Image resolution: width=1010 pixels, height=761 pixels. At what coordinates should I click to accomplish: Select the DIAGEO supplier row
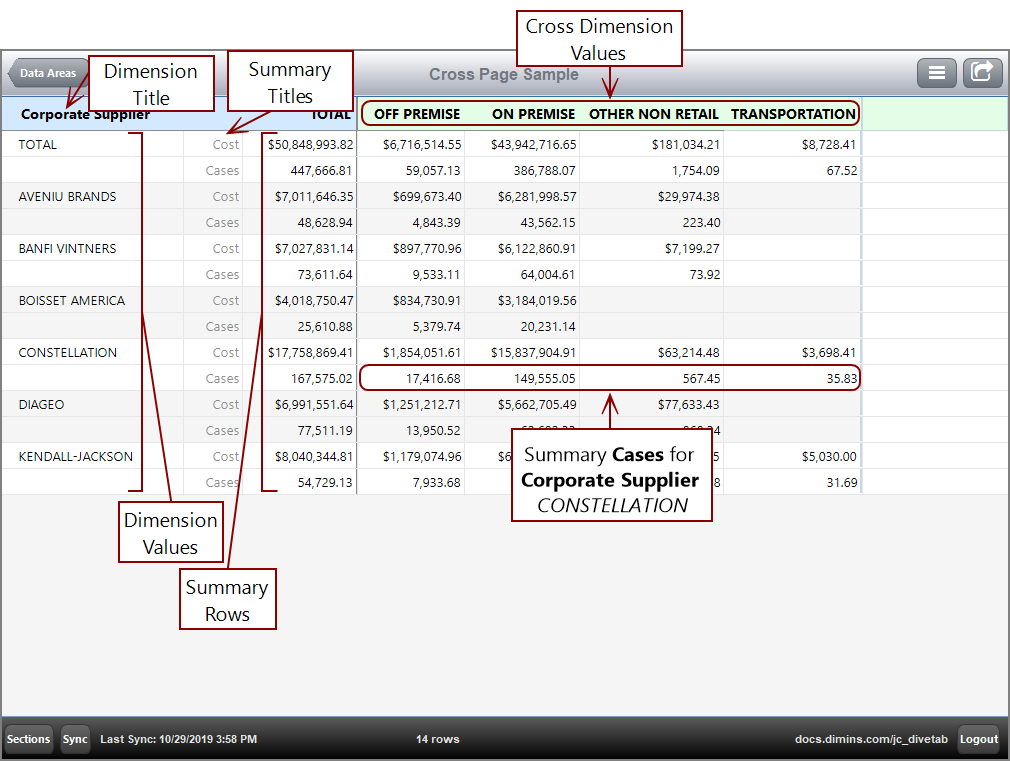41,405
